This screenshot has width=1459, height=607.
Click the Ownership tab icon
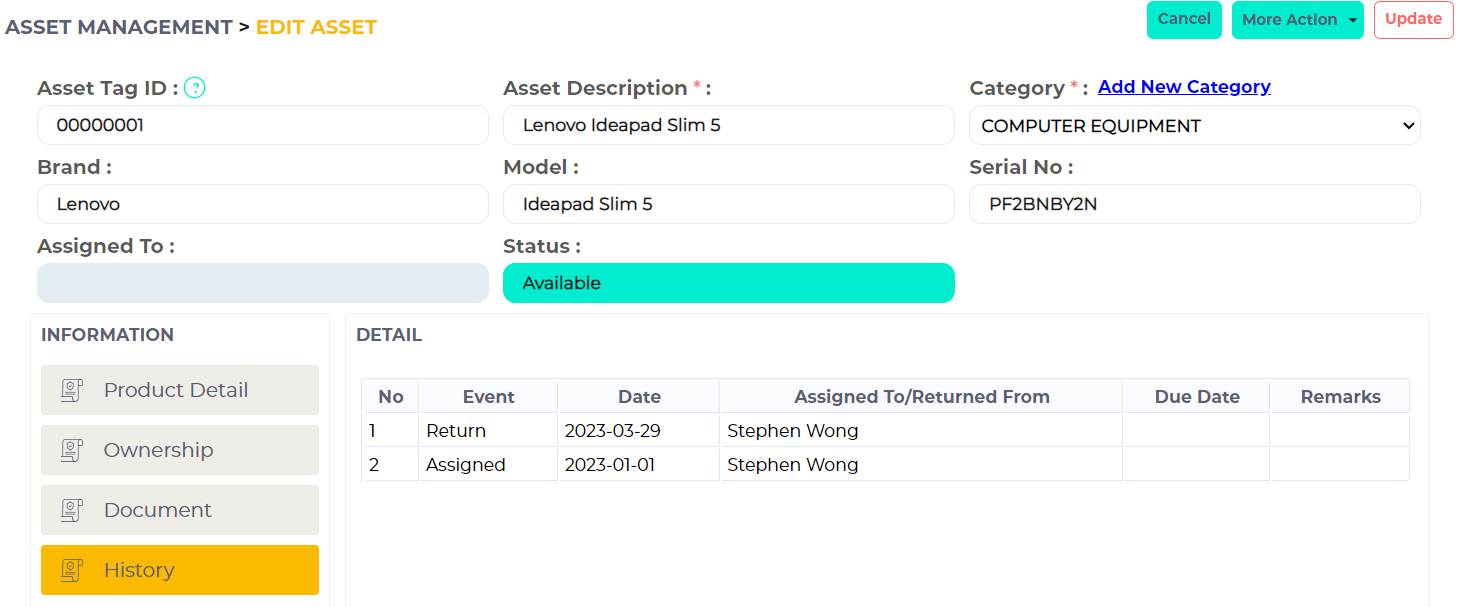[x=71, y=450]
